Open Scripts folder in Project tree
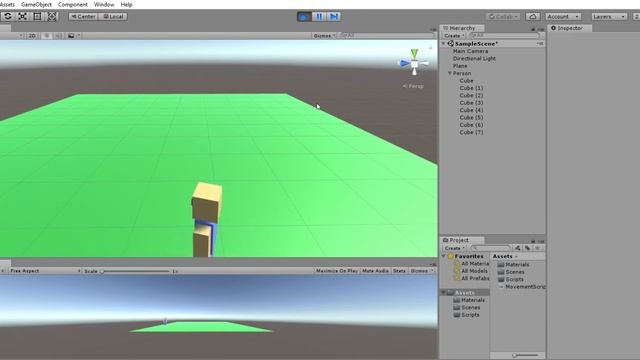640x360 pixels. point(467,315)
